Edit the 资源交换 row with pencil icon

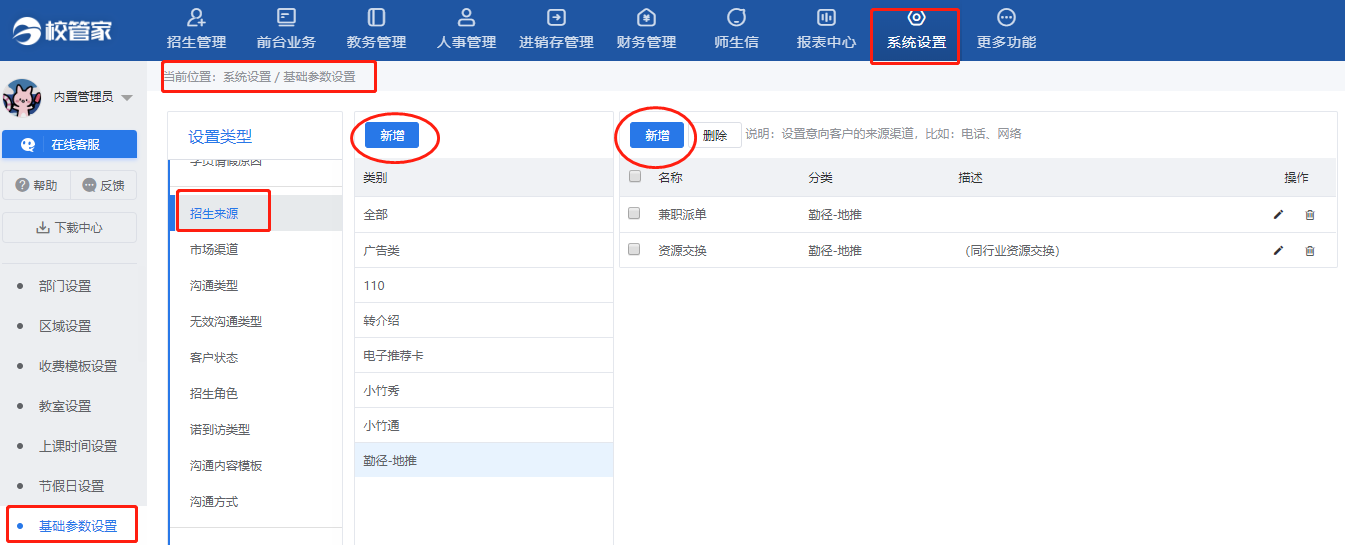click(1278, 250)
